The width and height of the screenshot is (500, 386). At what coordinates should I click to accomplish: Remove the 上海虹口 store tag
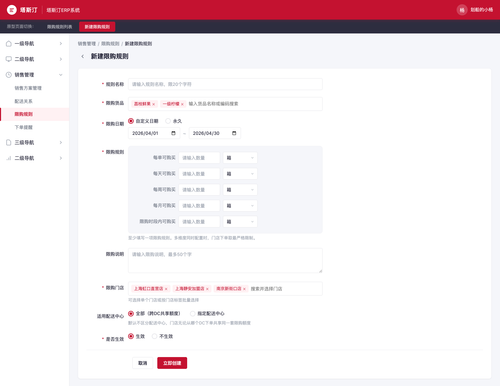[166, 289]
